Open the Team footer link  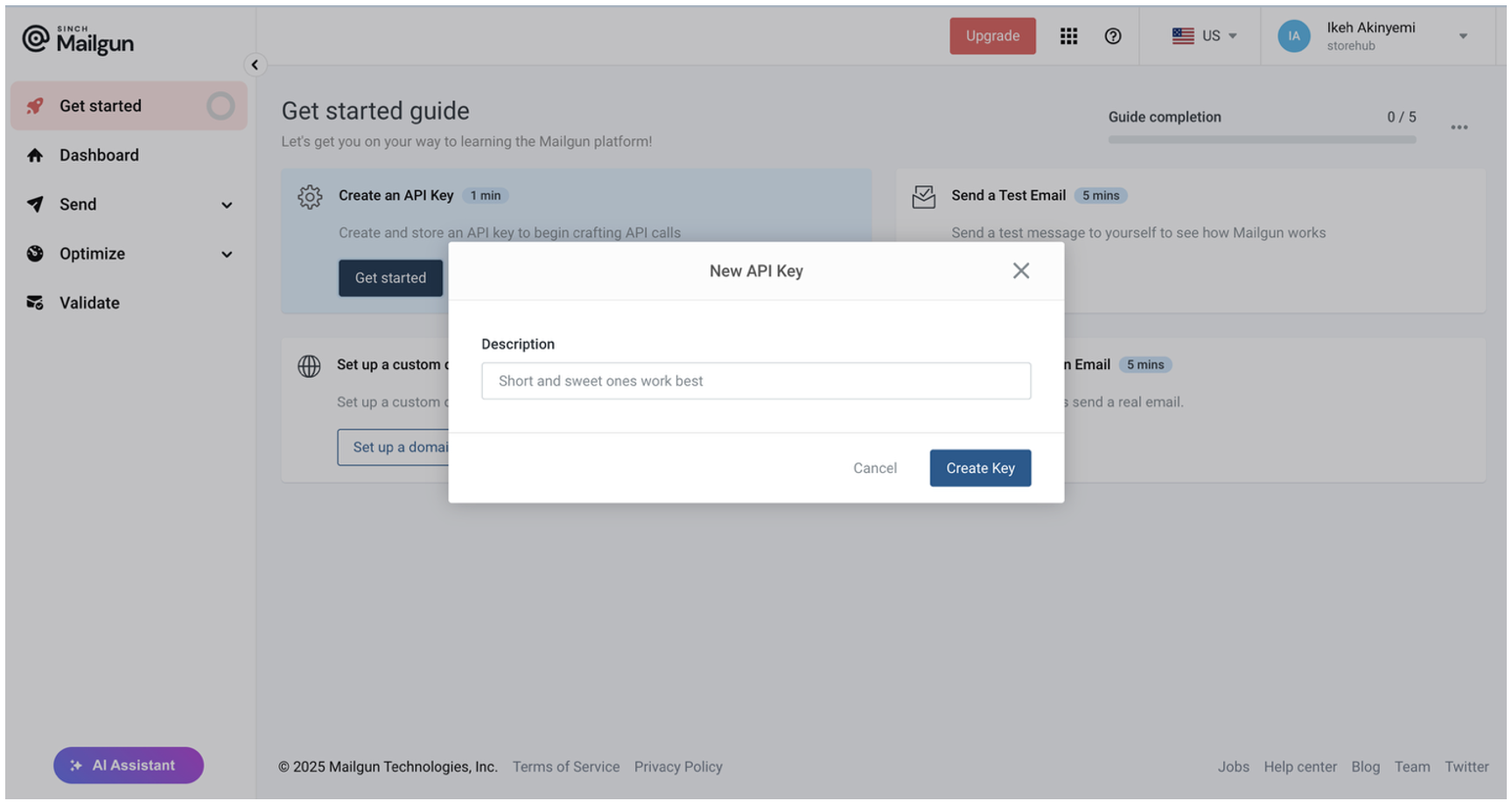1412,767
